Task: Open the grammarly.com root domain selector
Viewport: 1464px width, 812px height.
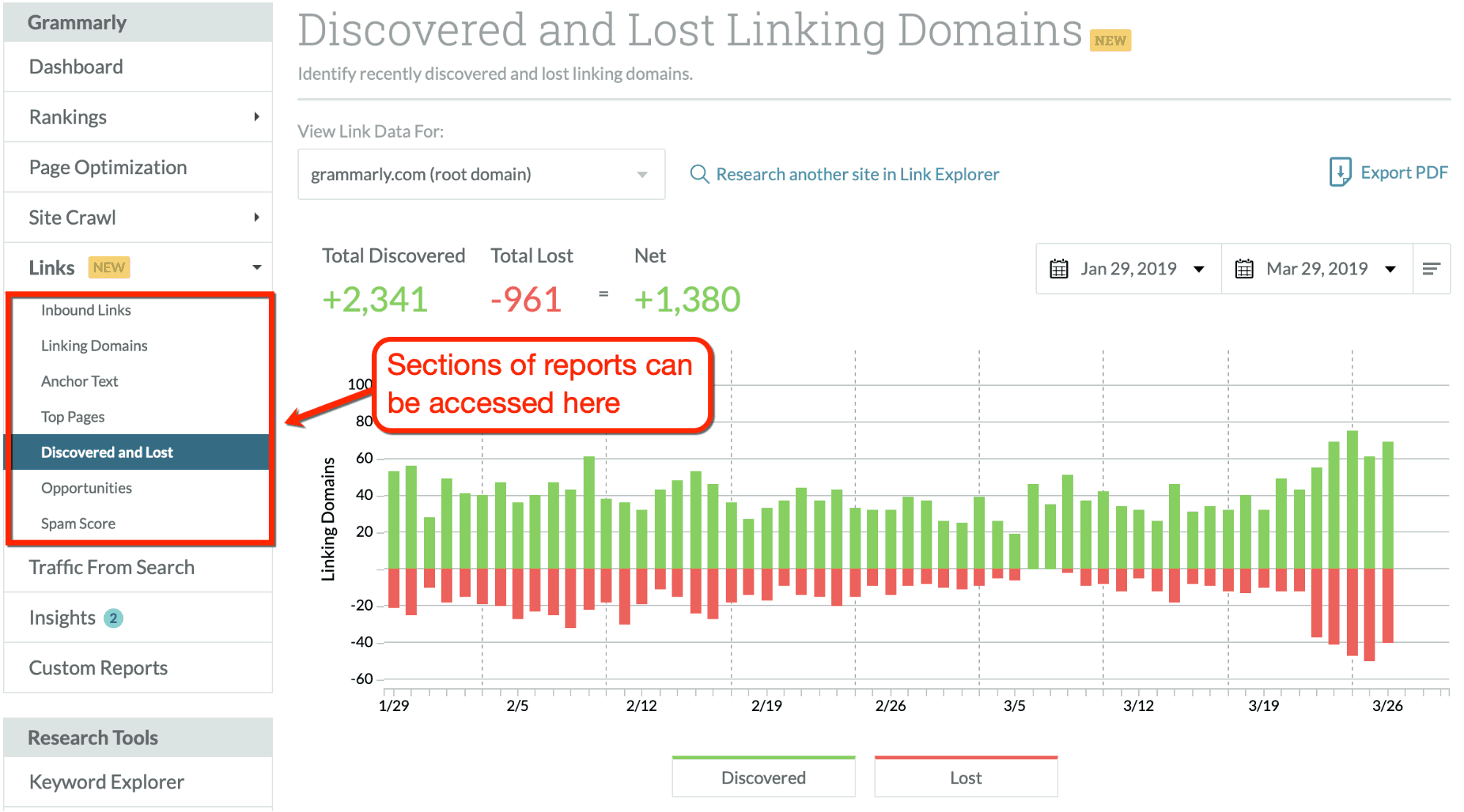Action: (481, 174)
